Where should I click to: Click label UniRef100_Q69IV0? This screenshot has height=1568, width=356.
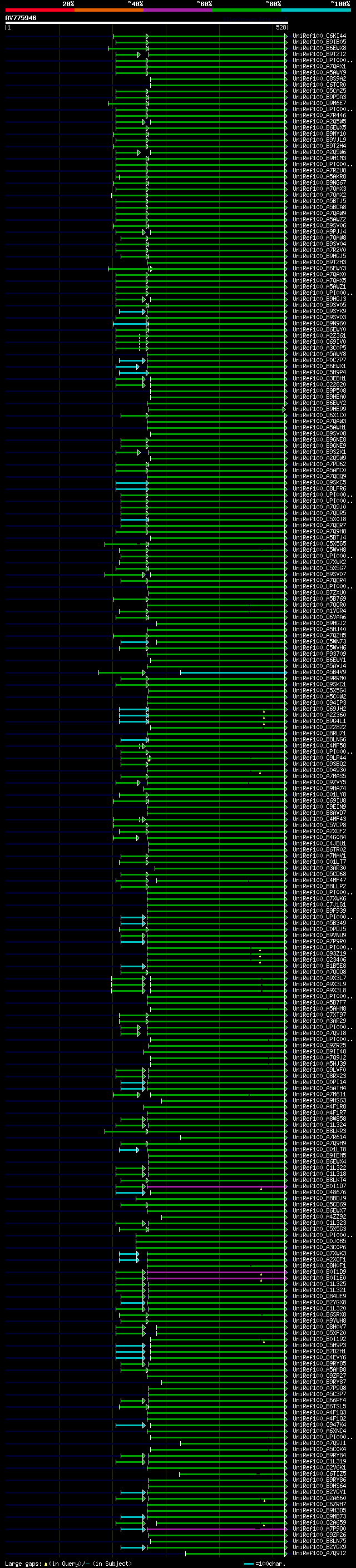pyautogui.click(x=319, y=342)
